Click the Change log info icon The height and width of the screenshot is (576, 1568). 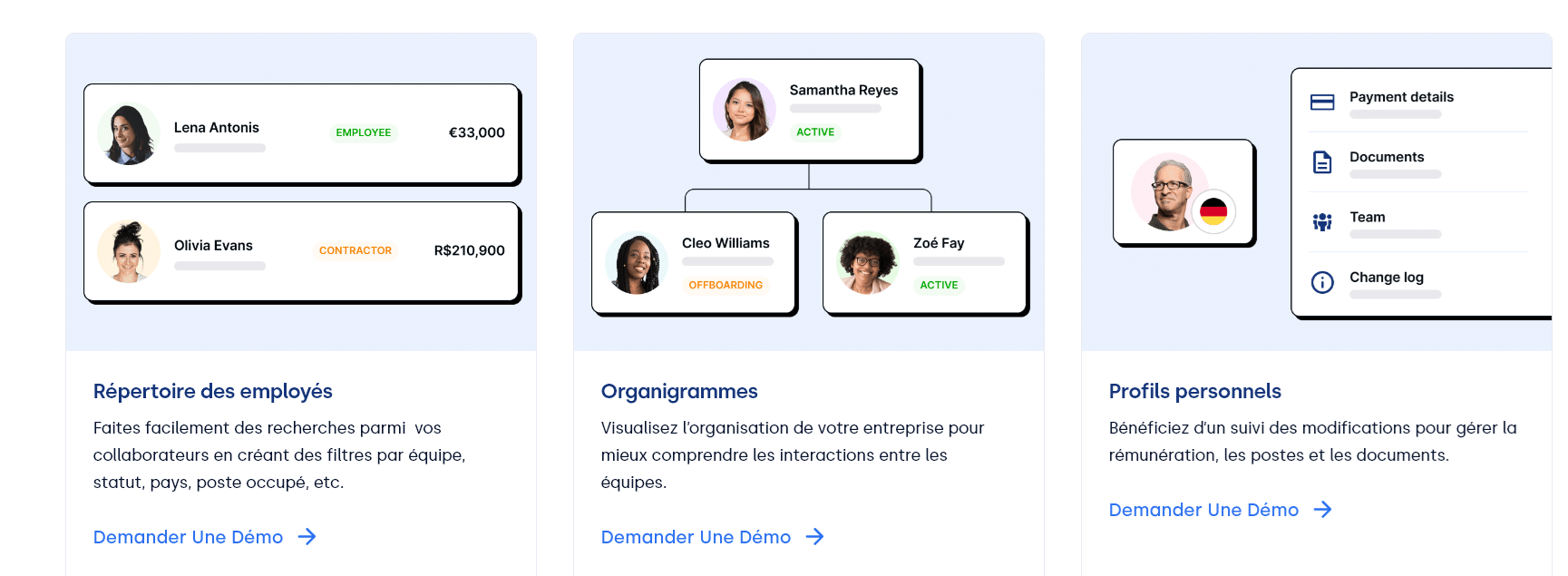tap(1322, 281)
